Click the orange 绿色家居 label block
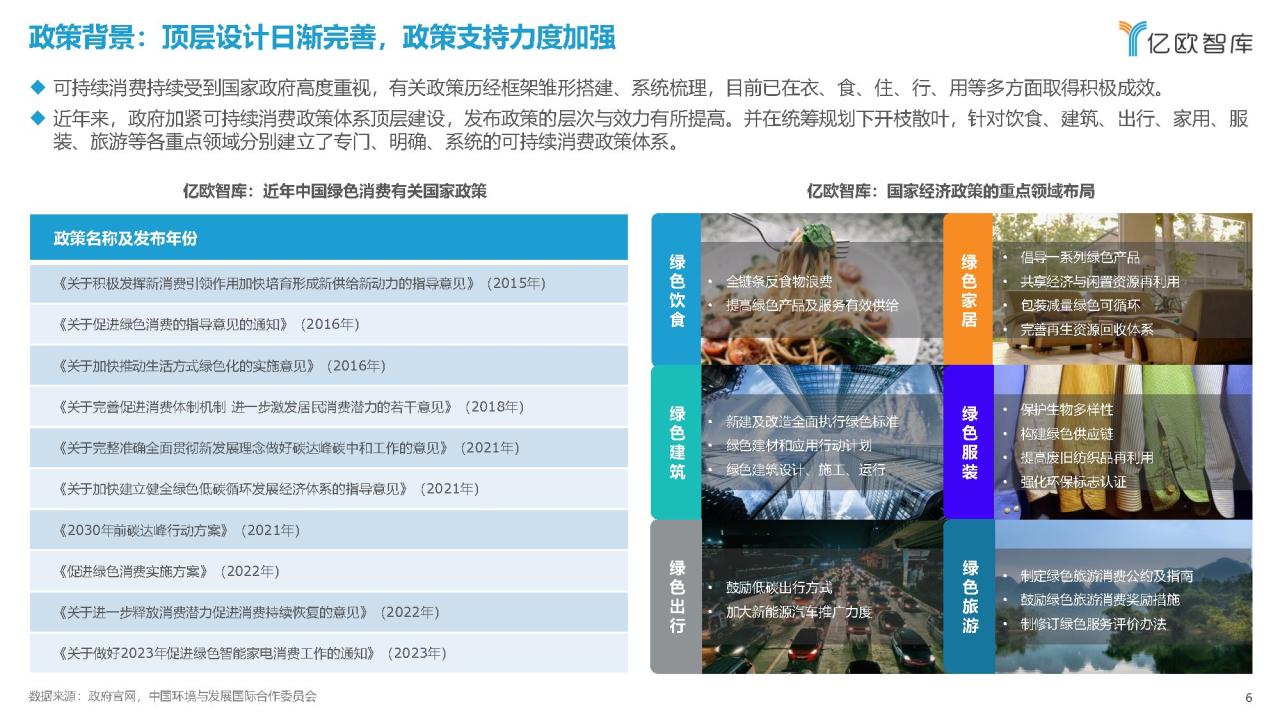The image size is (1280, 720). tap(968, 290)
